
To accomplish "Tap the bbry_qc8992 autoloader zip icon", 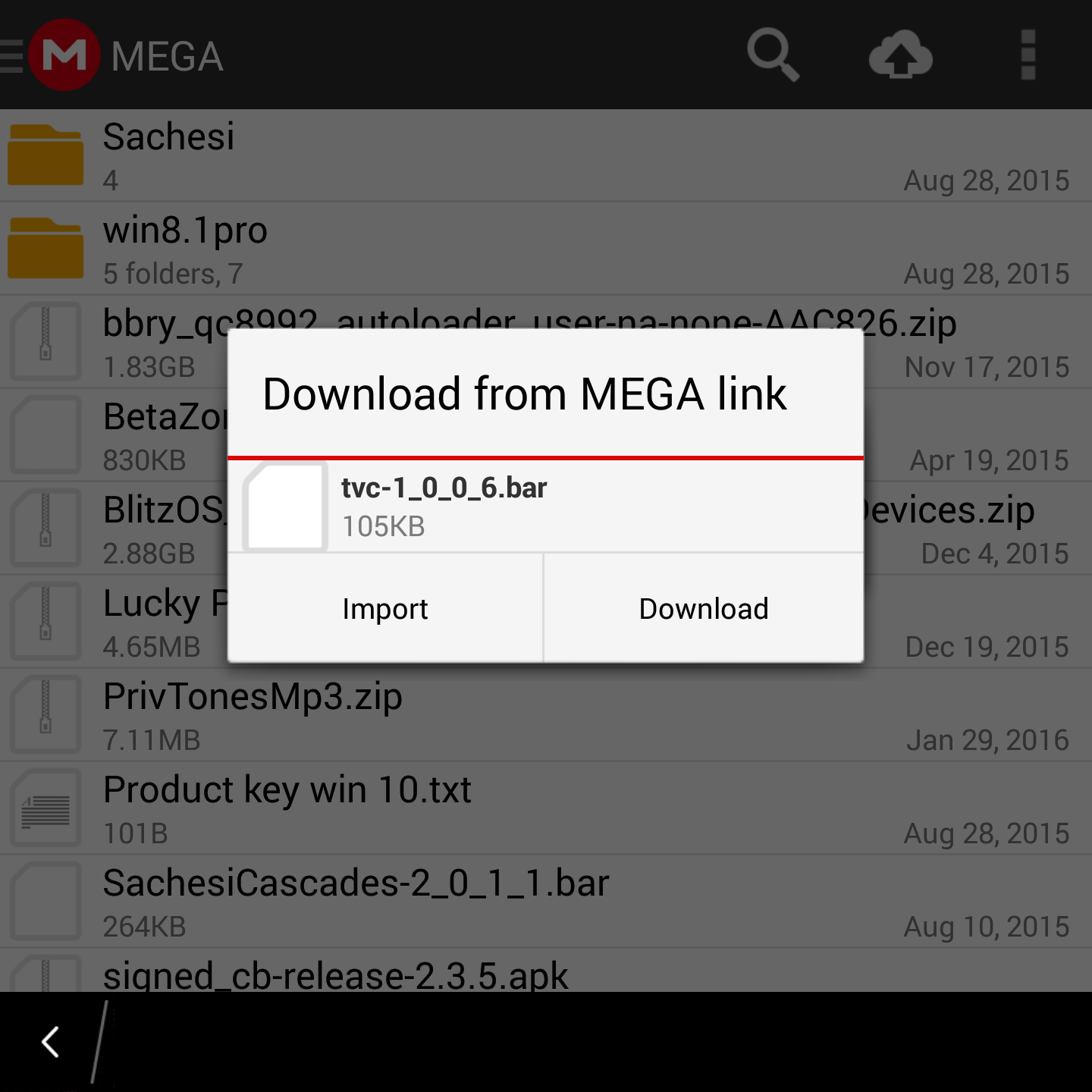I will coord(45,341).
